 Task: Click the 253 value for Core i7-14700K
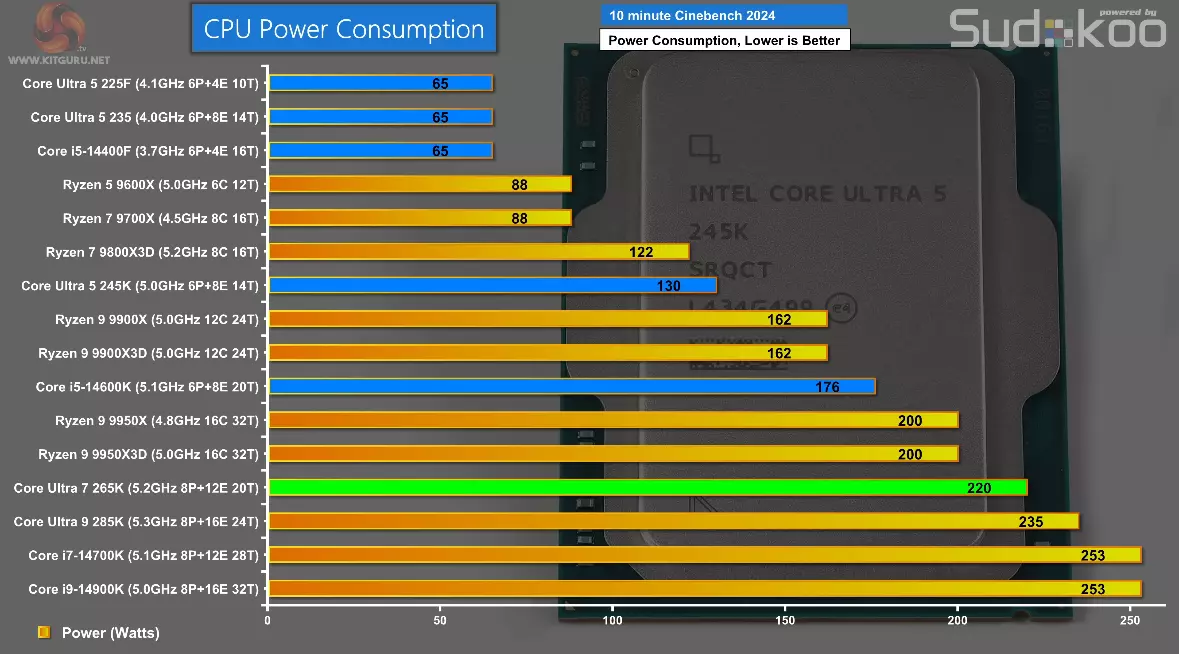coord(1093,556)
